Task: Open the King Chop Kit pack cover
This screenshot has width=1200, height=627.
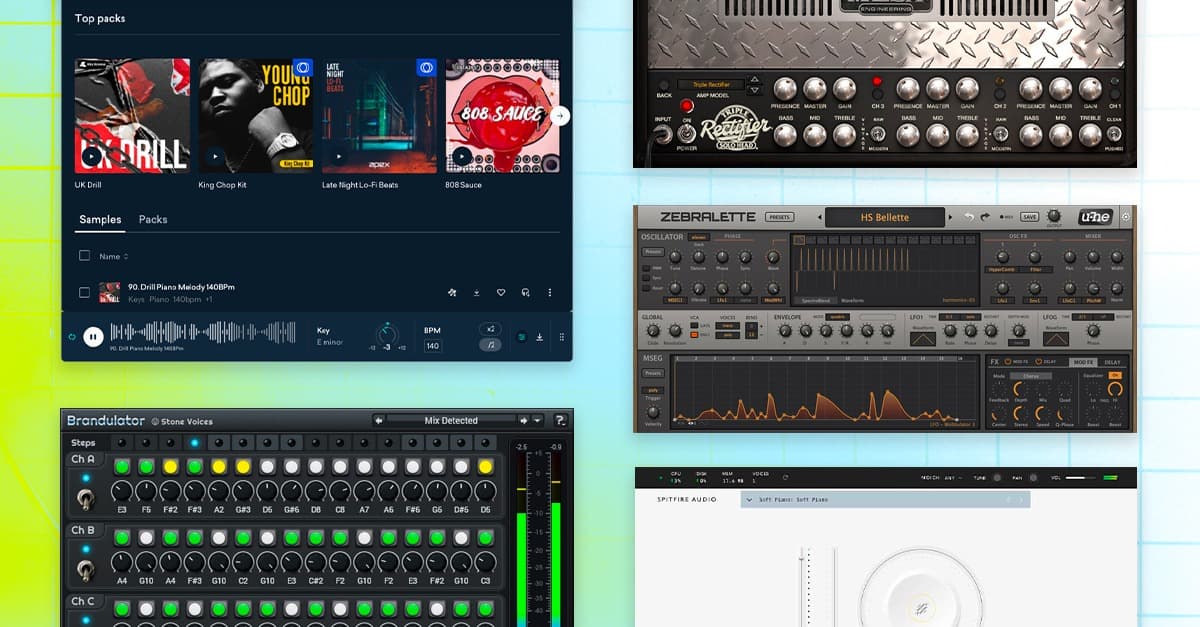Action: click(x=255, y=116)
